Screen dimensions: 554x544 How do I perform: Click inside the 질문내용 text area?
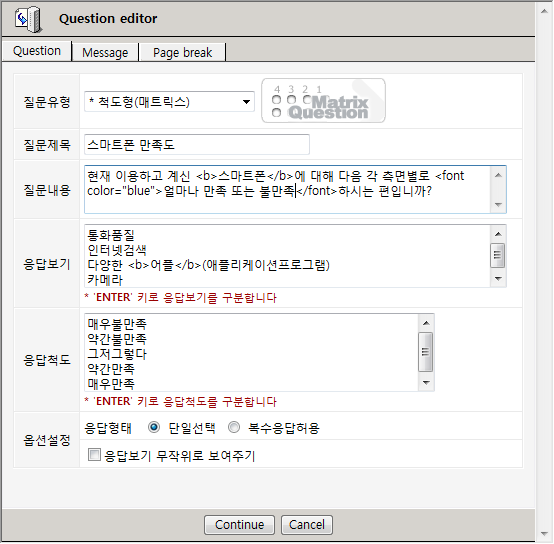pos(295,189)
